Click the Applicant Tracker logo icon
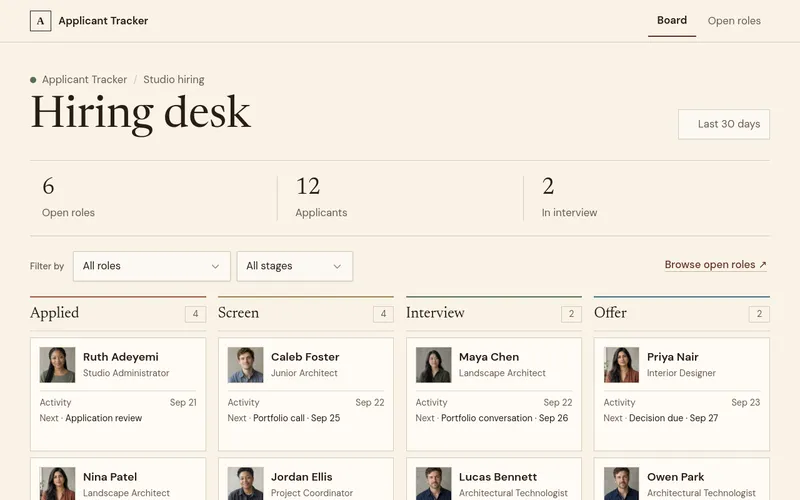 tap(40, 21)
